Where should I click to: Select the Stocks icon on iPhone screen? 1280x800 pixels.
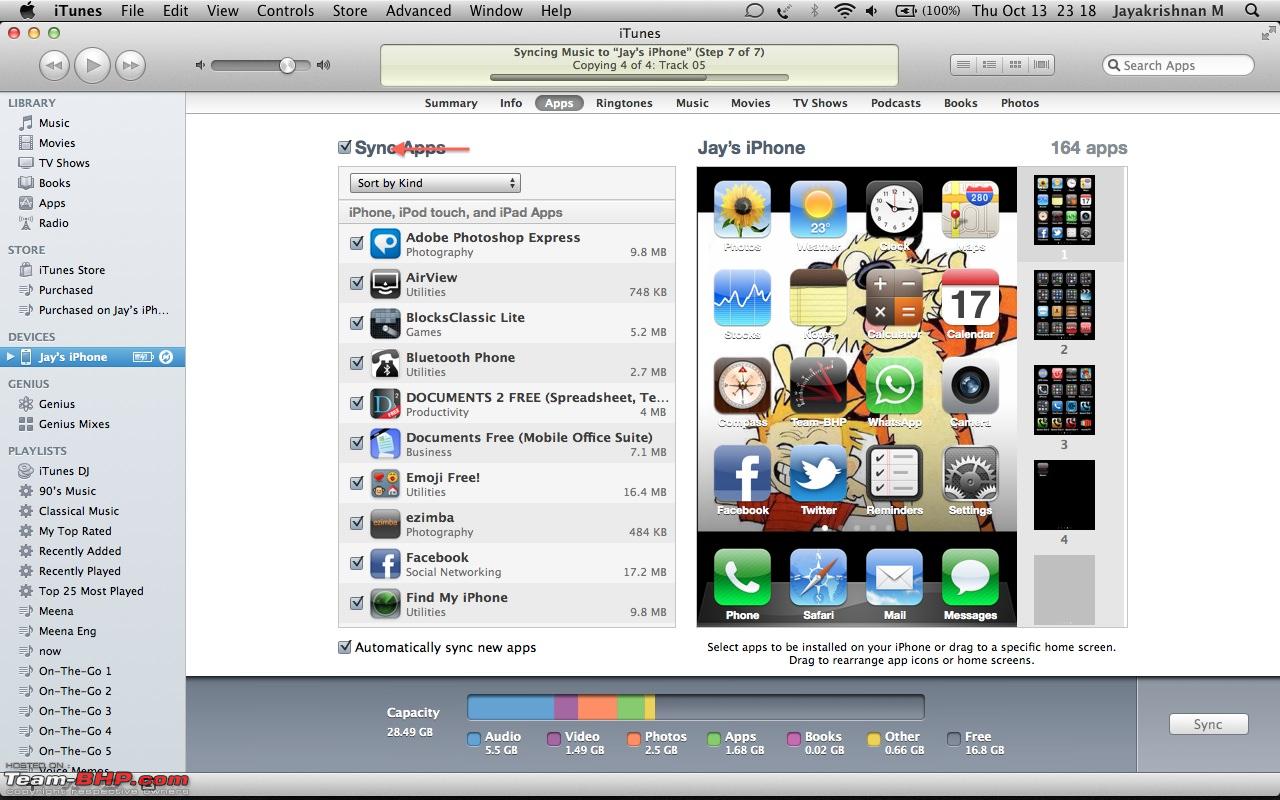(742, 298)
